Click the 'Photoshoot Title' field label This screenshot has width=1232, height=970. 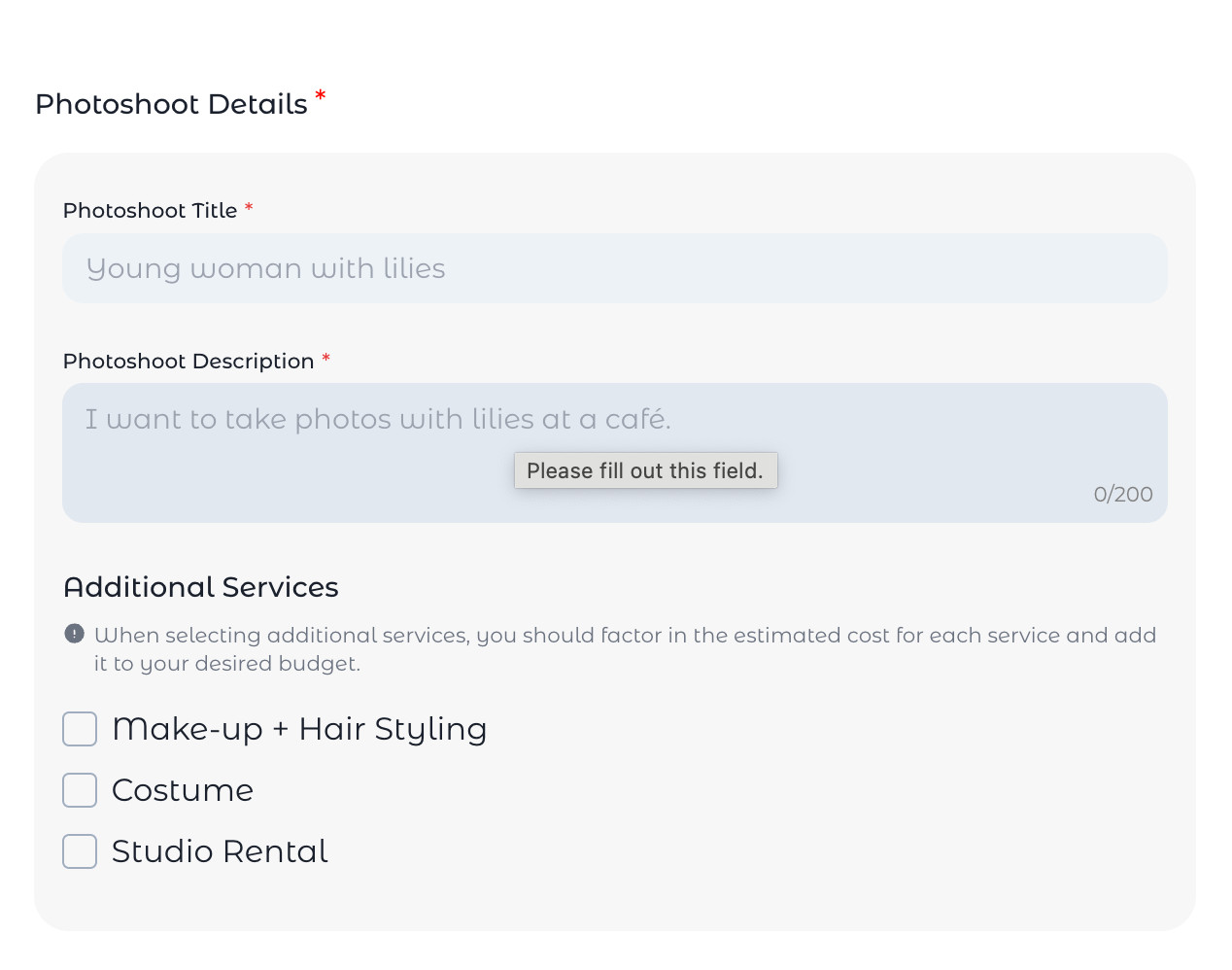[x=151, y=211]
